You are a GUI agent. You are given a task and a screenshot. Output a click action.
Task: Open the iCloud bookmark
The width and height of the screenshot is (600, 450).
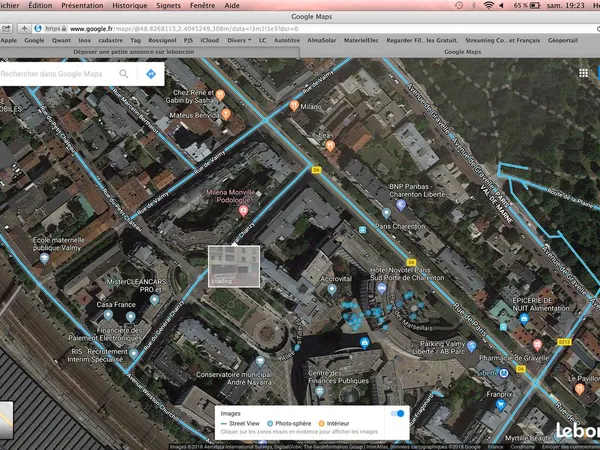pyautogui.click(x=210, y=40)
